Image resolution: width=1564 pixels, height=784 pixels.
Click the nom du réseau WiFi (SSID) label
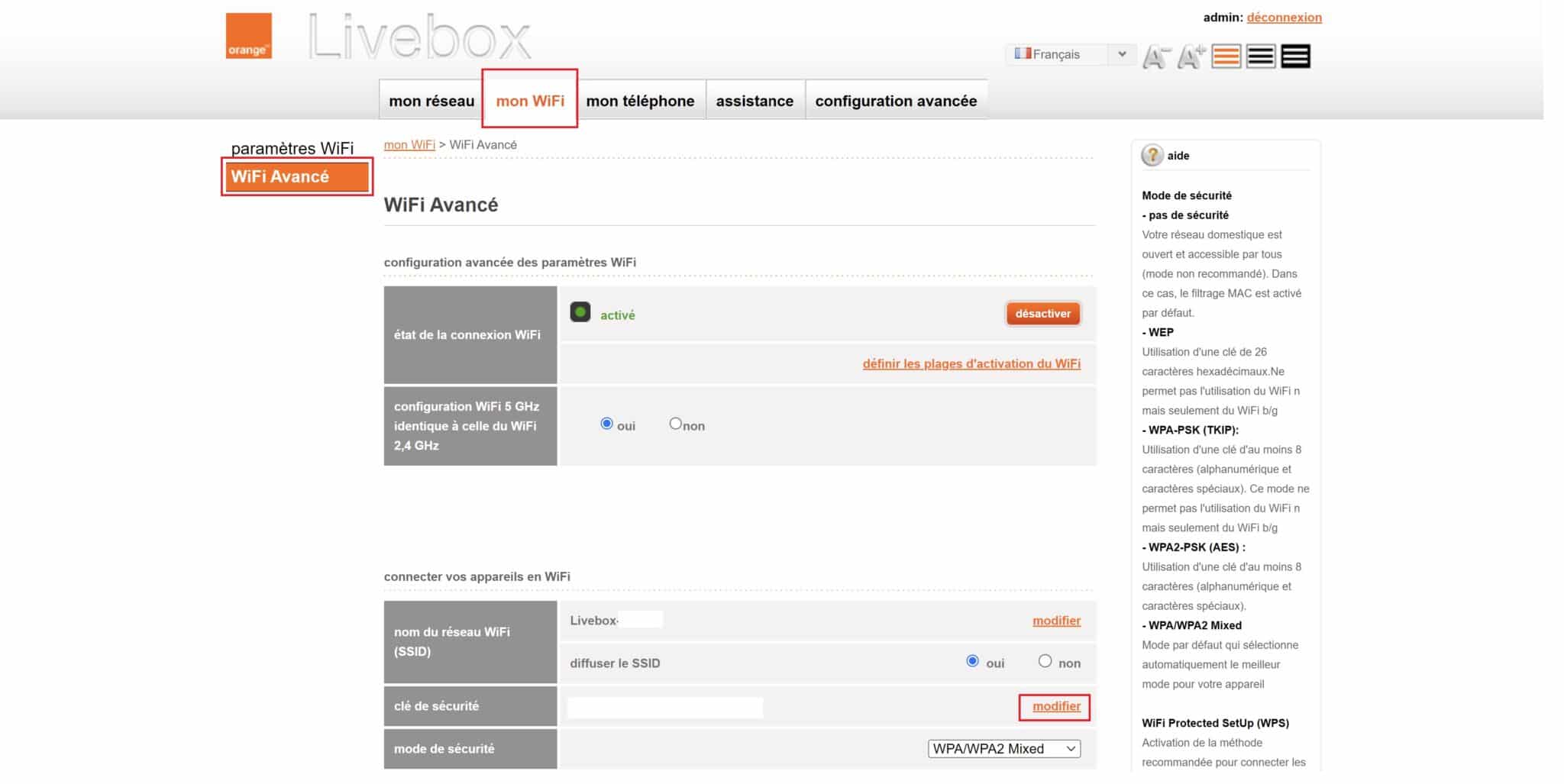452,641
